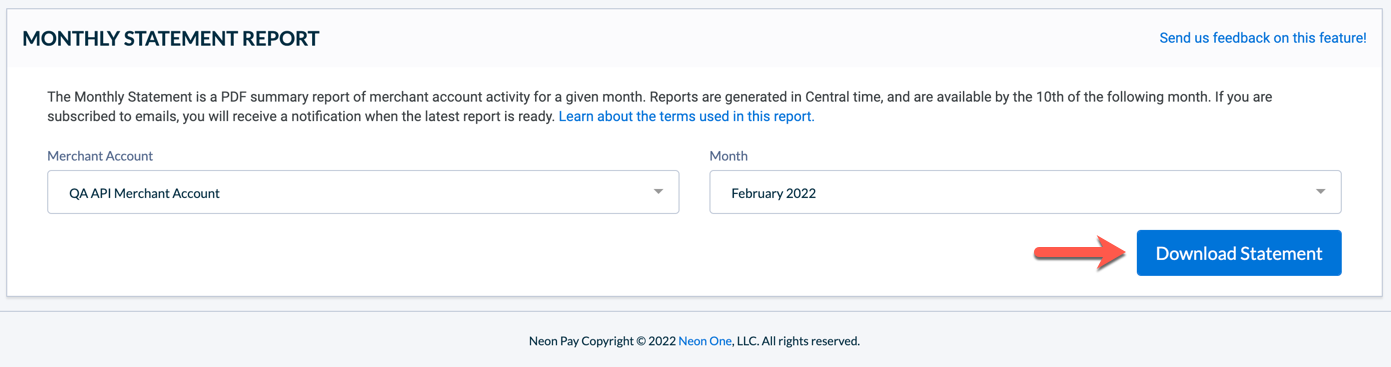This screenshot has width=1391, height=367.
Task: Select the QA API Merchant Account field
Action: tap(363, 192)
